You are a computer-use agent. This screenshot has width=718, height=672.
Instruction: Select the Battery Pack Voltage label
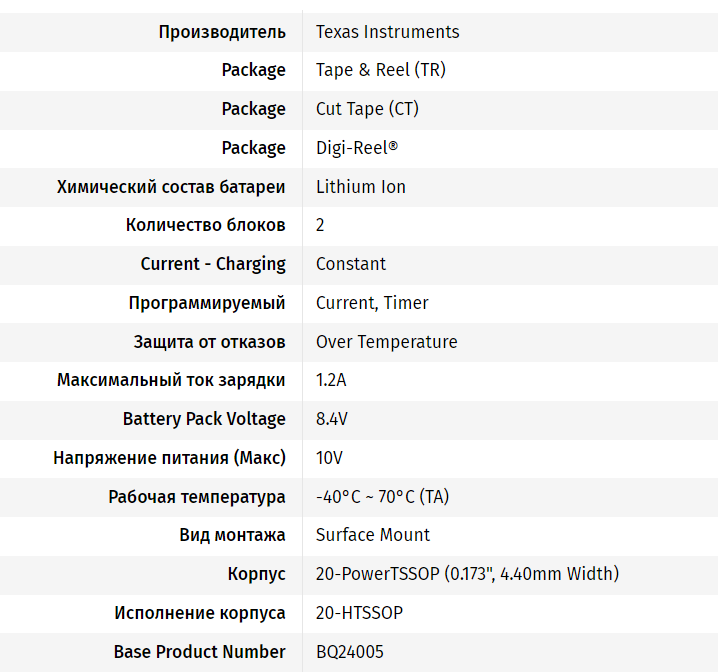(204, 419)
